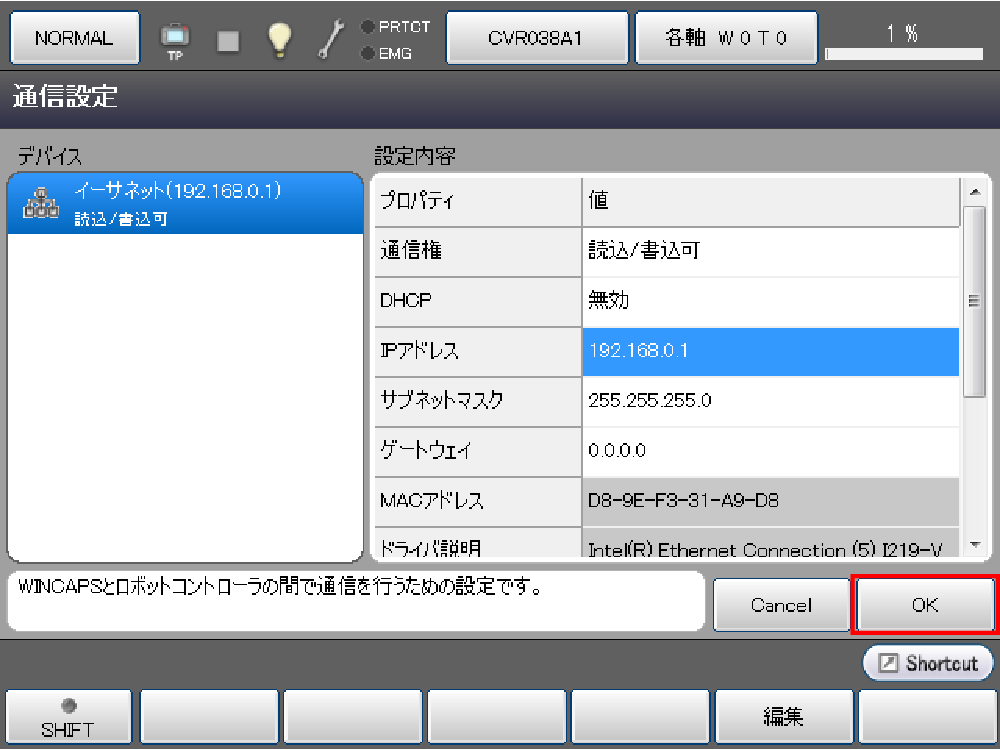
Task: Select the DHCP 無効 value cell
Action: [x=770, y=301]
